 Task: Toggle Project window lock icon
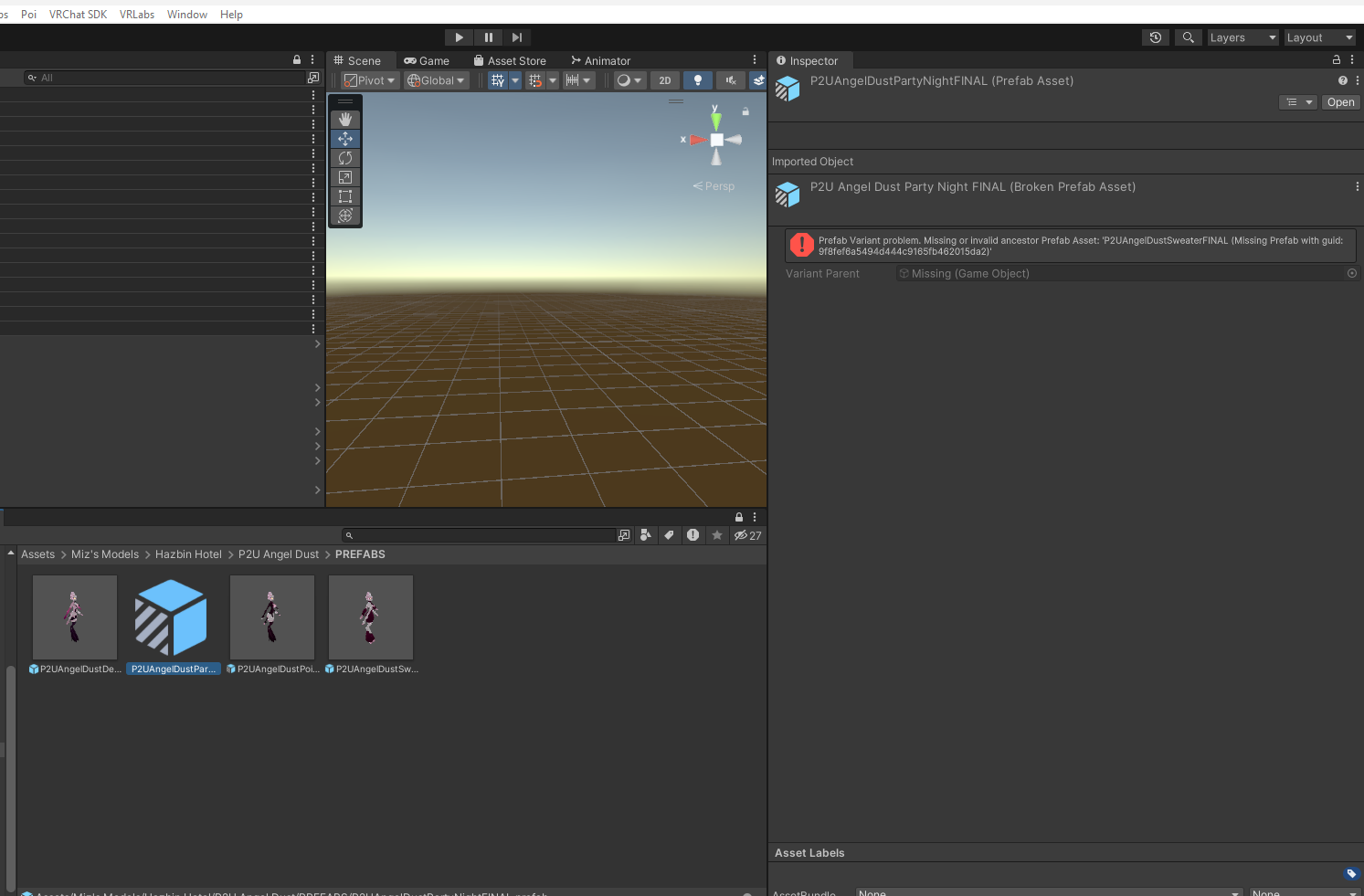click(739, 517)
